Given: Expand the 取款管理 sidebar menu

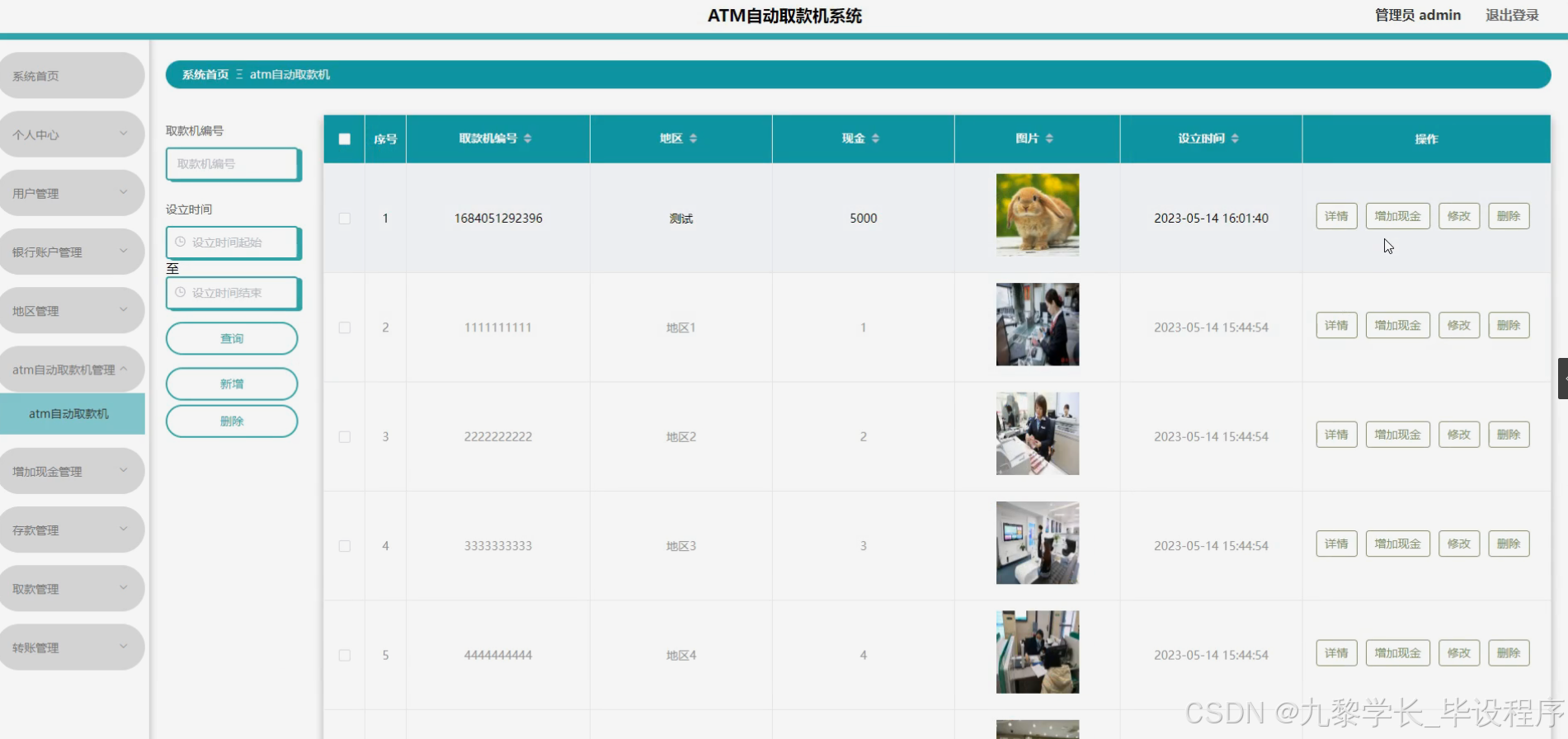Looking at the screenshot, I should pos(72,588).
